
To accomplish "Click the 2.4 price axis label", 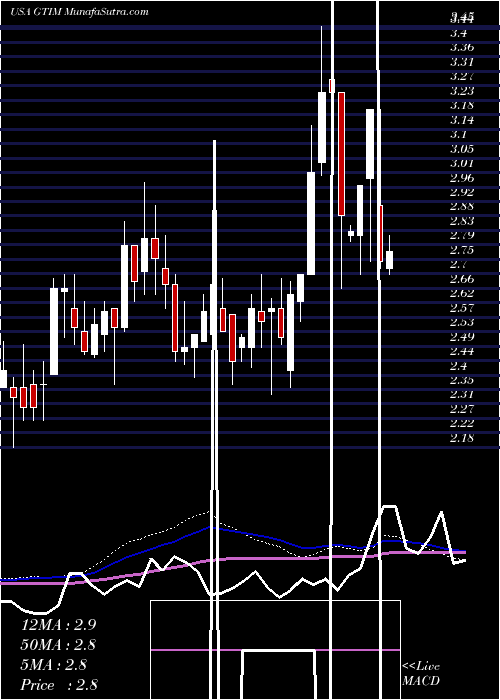I will [x=459, y=366].
